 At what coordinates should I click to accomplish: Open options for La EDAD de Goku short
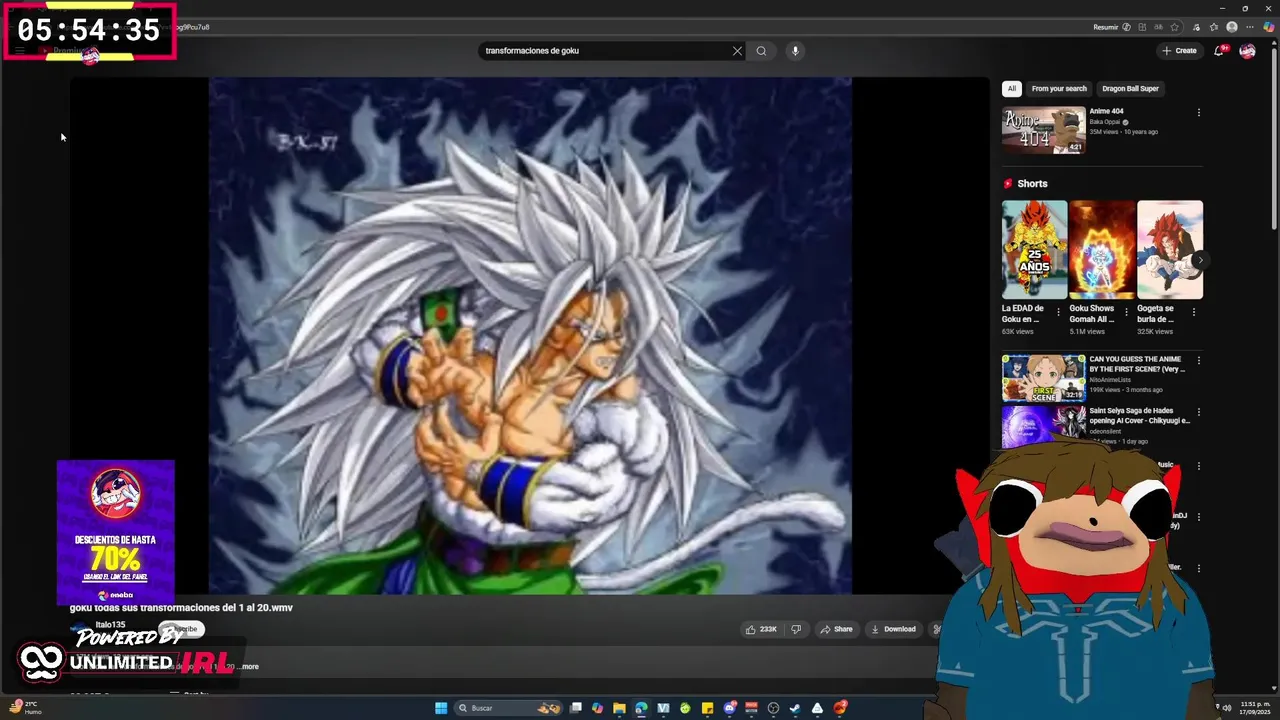pyautogui.click(x=1058, y=312)
